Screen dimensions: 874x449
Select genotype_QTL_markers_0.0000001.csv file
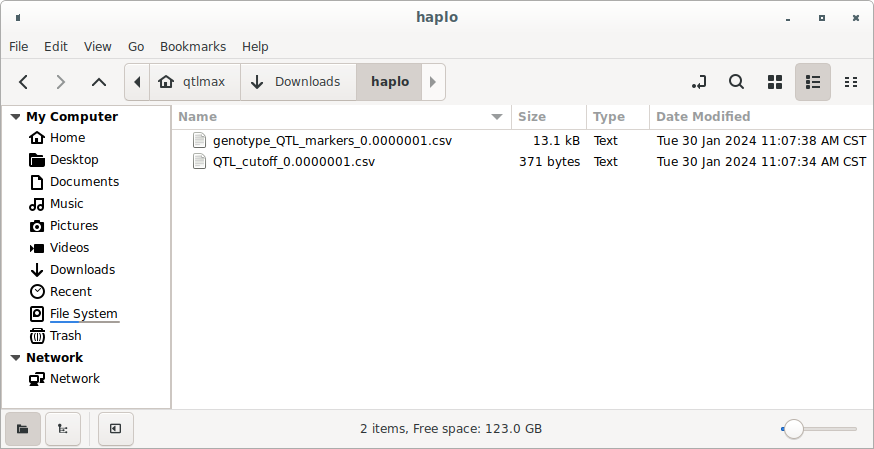[332, 141]
